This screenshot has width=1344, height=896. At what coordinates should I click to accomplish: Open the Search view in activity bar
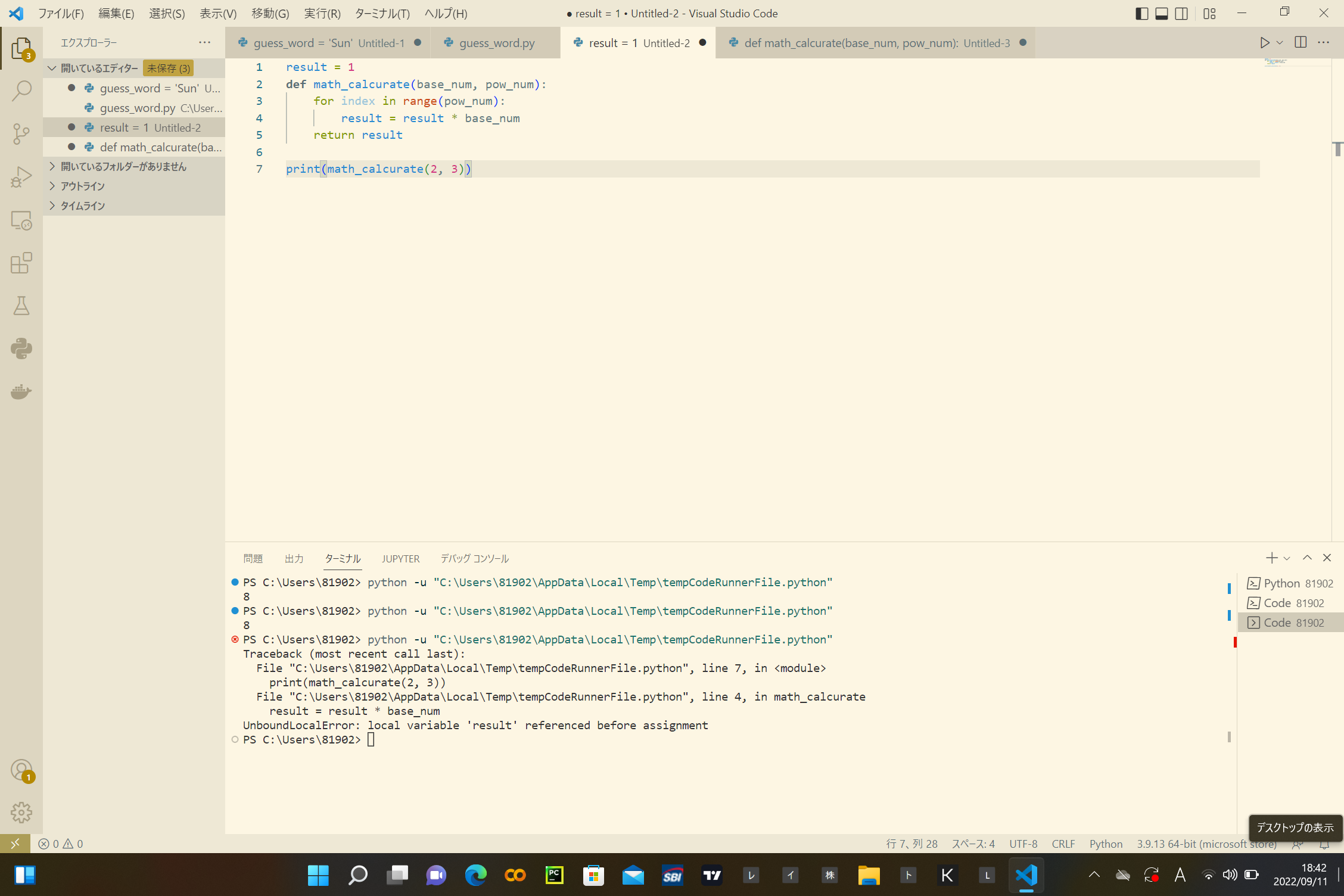tap(21, 91)
